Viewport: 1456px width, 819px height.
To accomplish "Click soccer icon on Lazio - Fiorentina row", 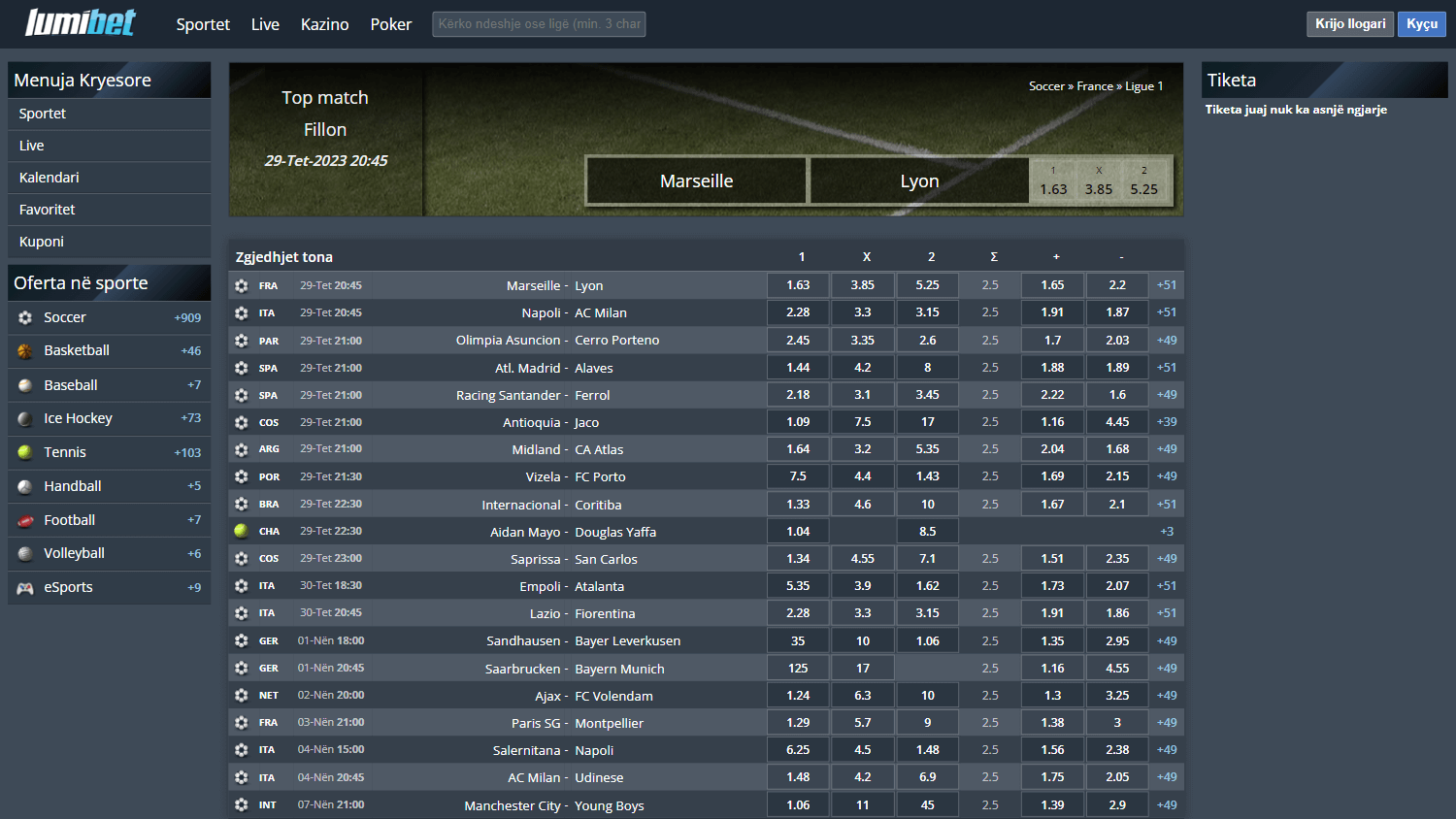I will tap(241, 613).
